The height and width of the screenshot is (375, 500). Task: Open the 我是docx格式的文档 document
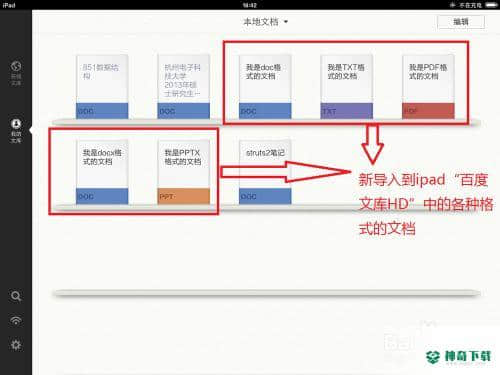(102, 172)
